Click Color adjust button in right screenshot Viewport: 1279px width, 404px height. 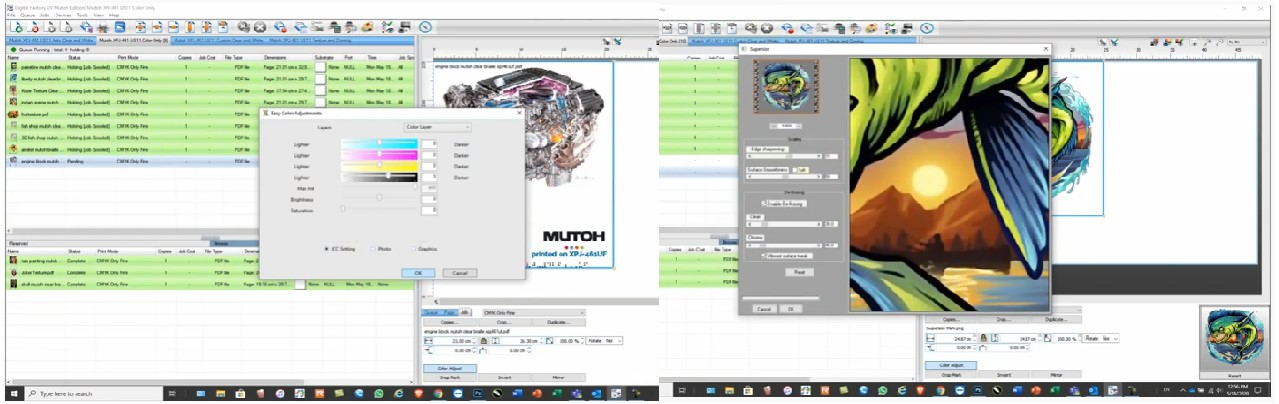point(951,365)
